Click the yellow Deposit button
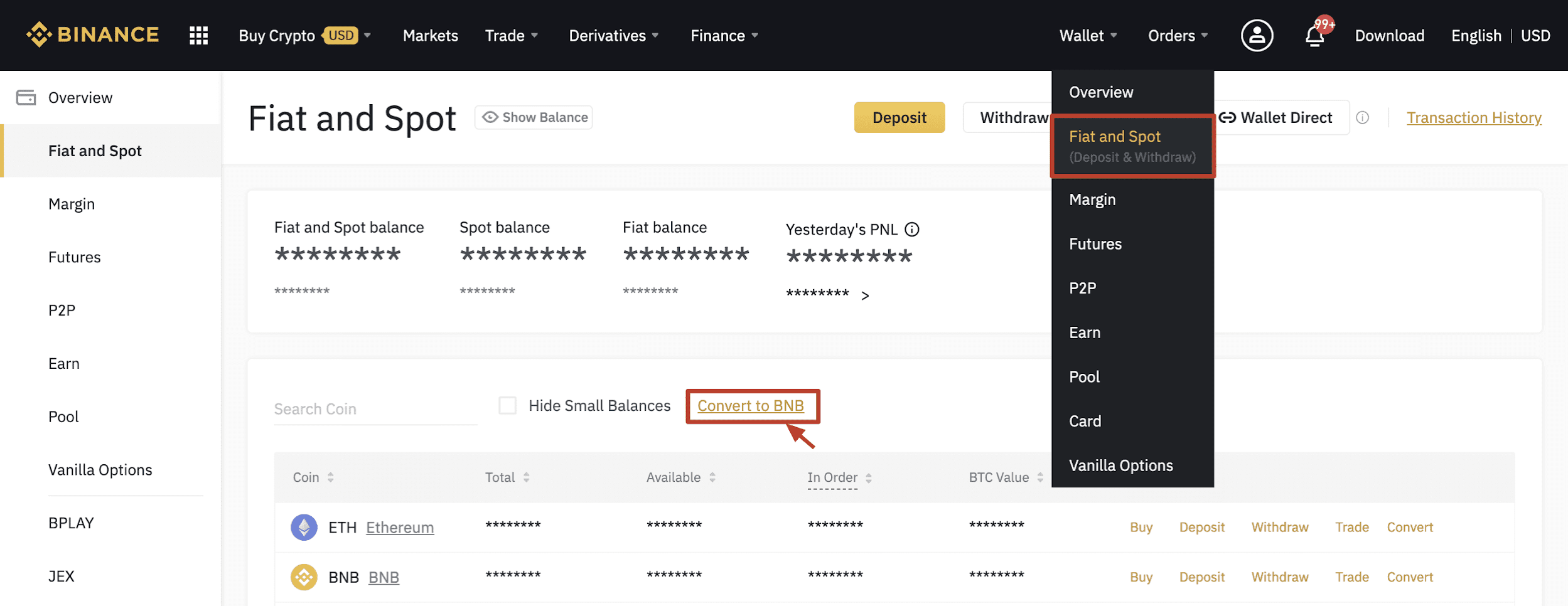 899,117
